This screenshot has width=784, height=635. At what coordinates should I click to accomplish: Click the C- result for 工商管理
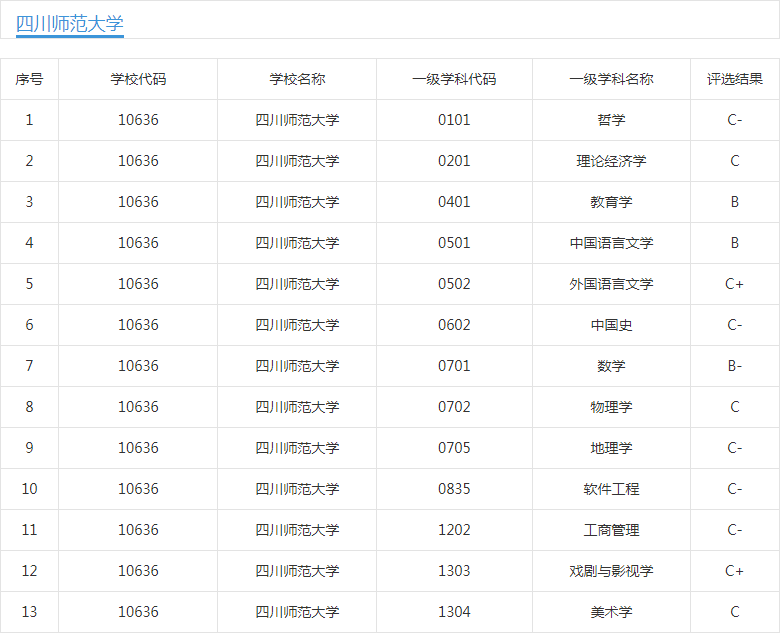[734, 530]
